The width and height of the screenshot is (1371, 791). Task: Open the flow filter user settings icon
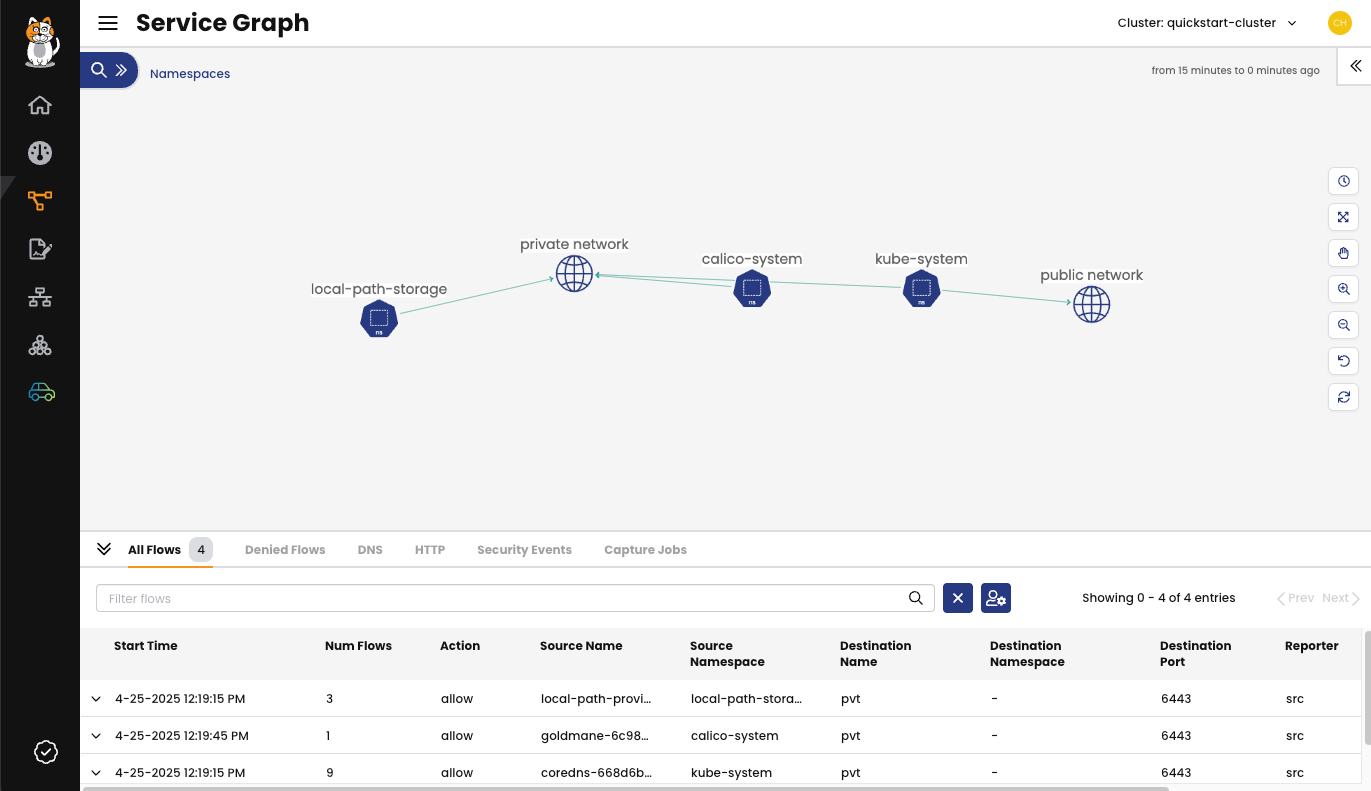[996, 597]
